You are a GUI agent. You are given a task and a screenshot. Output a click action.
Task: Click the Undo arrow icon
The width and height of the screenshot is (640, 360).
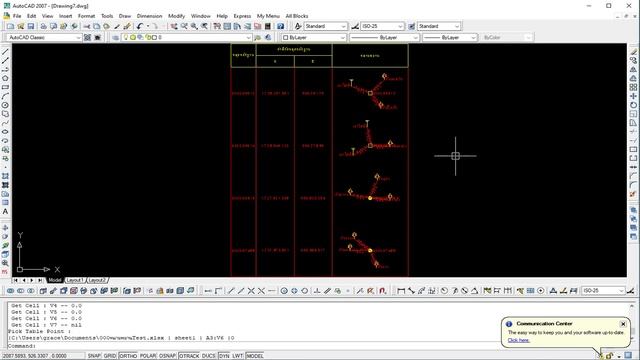coord(140,26)
